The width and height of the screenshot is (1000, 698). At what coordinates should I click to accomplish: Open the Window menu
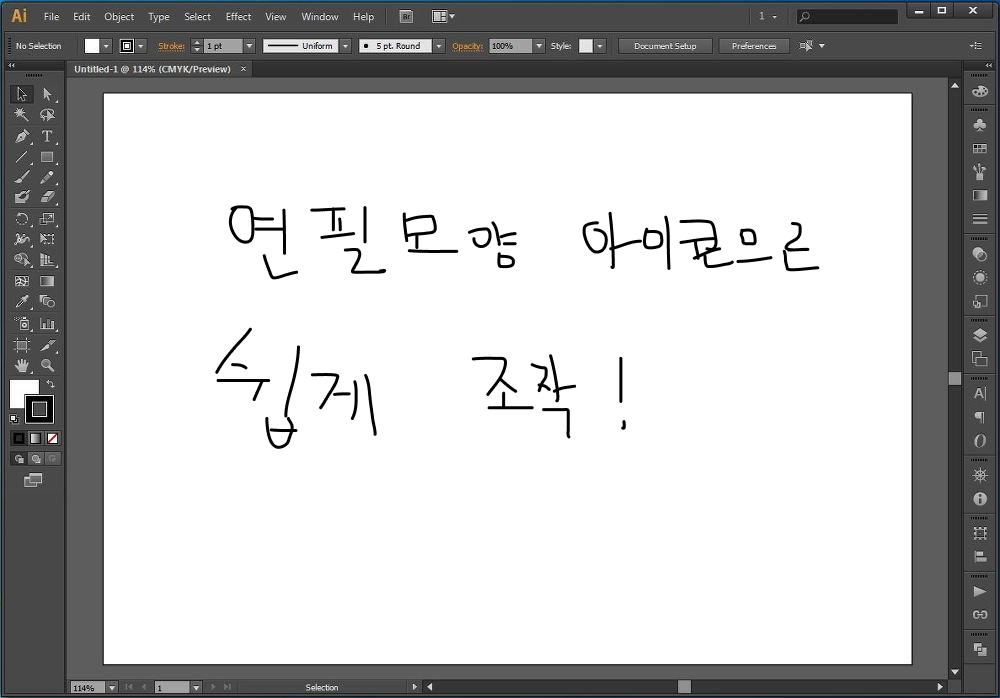click(320, 17)
